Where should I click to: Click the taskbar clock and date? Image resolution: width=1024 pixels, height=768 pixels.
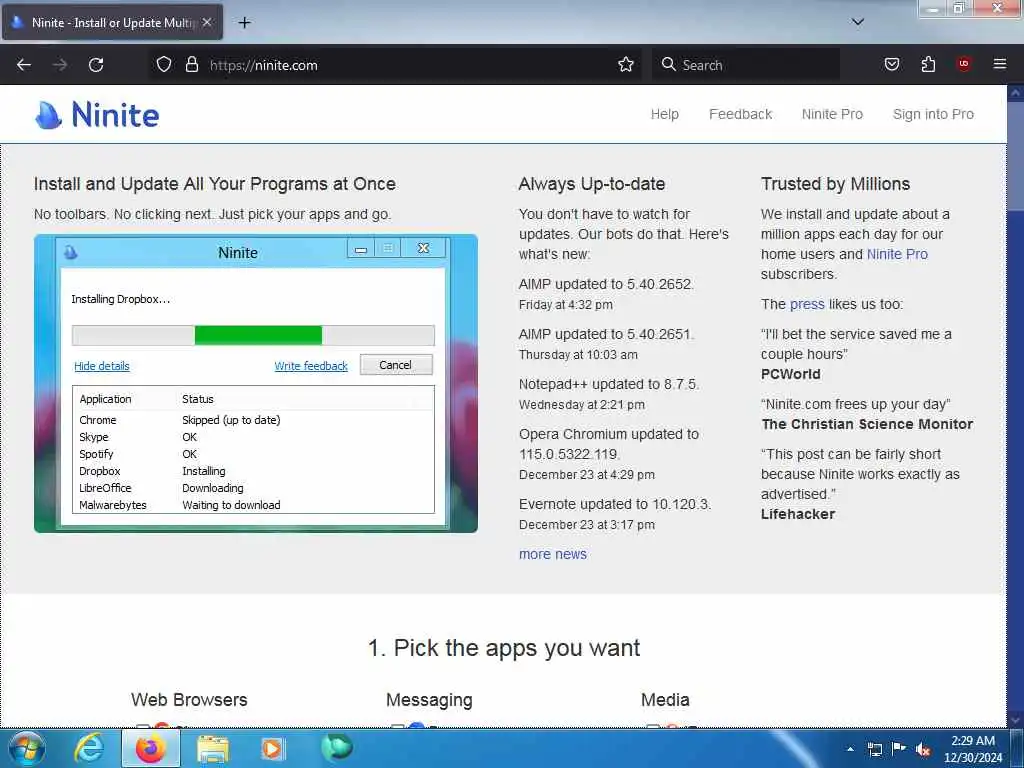pos(972,749)
